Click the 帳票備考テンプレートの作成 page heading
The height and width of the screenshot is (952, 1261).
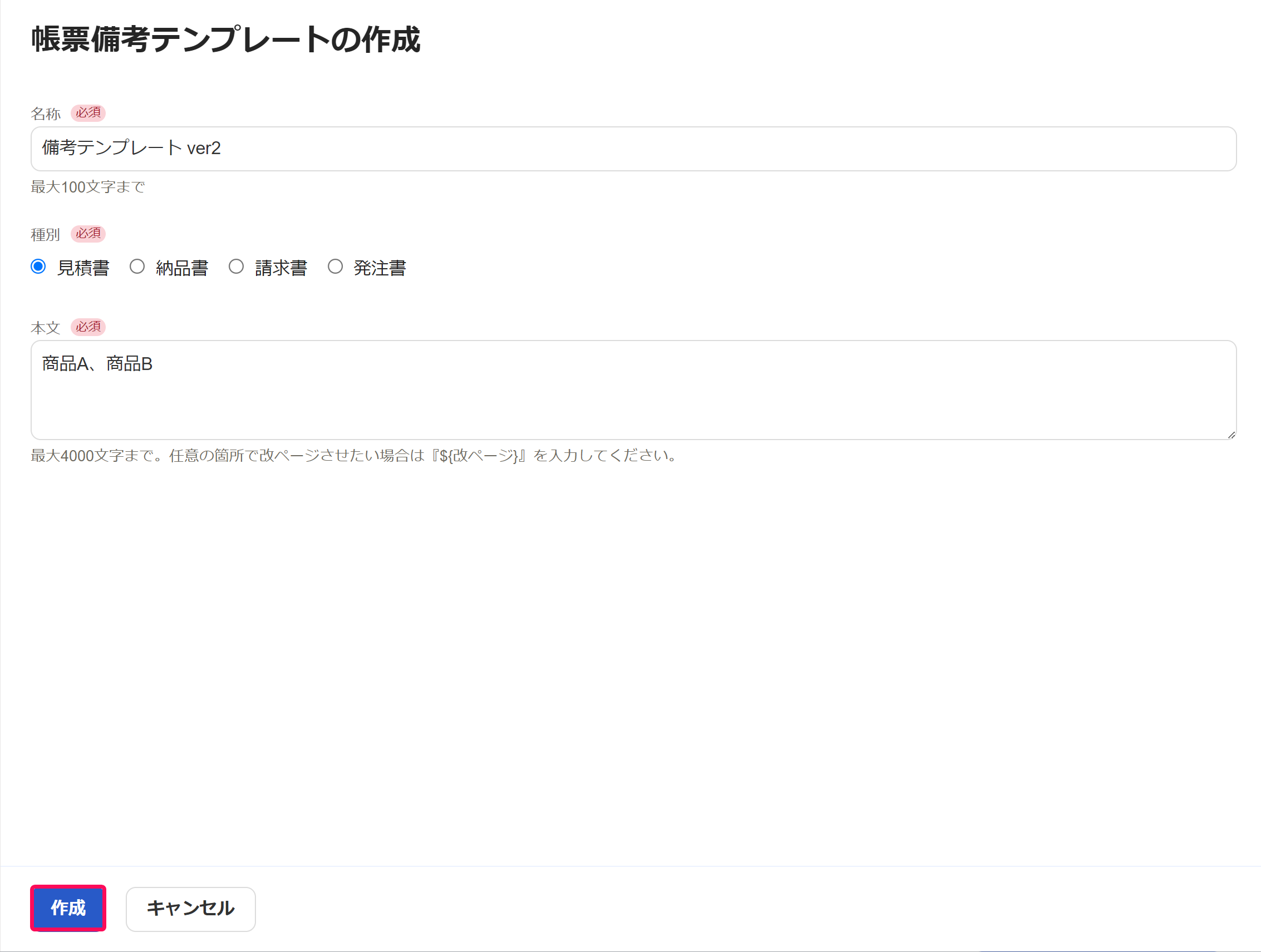tap(226, 40)
